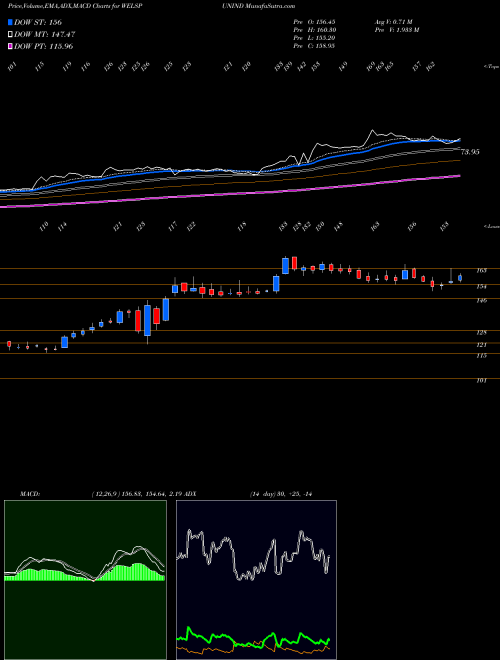Click the latest blue candlestick at the chart's right edge
The image size is (500, 660).
(x=460, y=278)
